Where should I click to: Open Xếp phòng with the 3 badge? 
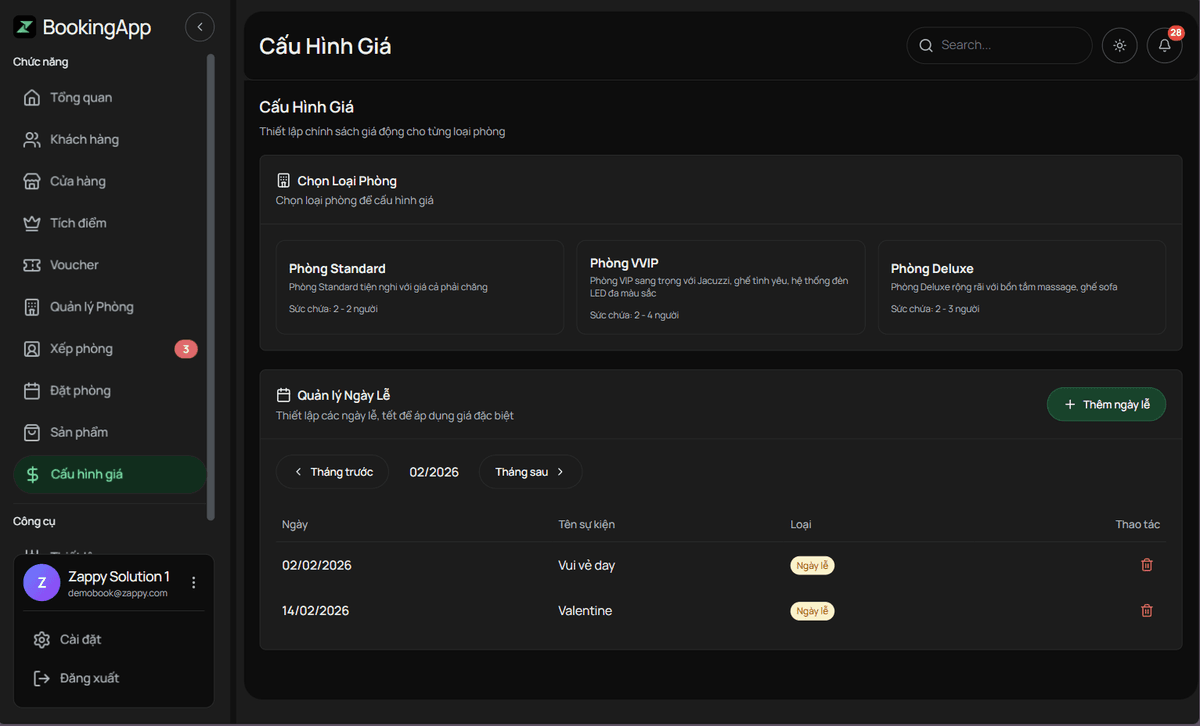point(82,349)
